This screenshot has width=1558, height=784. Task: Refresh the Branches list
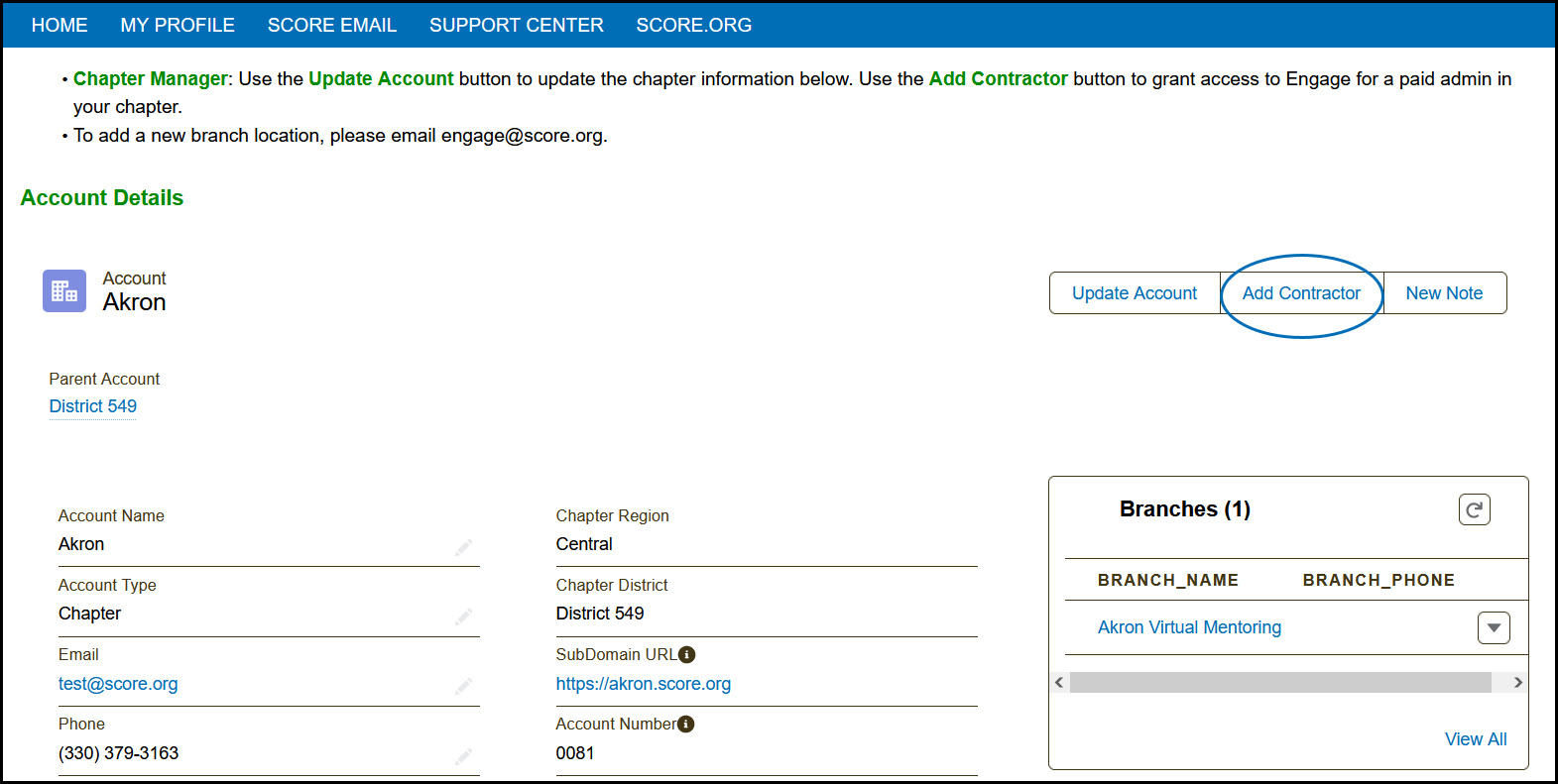coord(1474,509)
